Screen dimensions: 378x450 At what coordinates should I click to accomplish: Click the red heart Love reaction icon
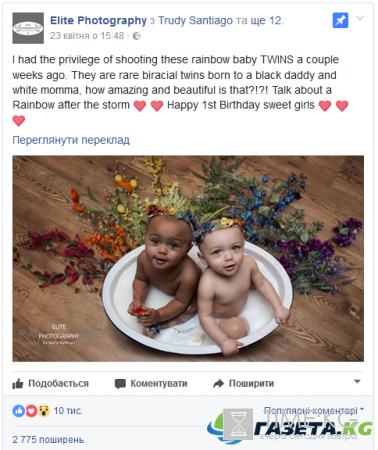pyautogui.click(x=31, y=411)
